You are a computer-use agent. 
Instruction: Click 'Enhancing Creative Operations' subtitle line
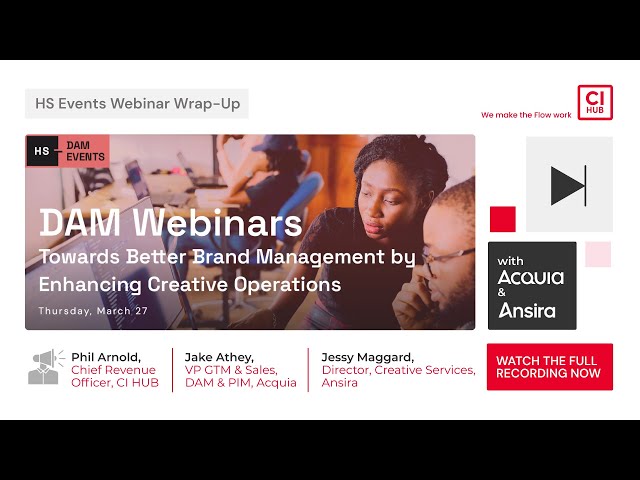click(190, 285)
